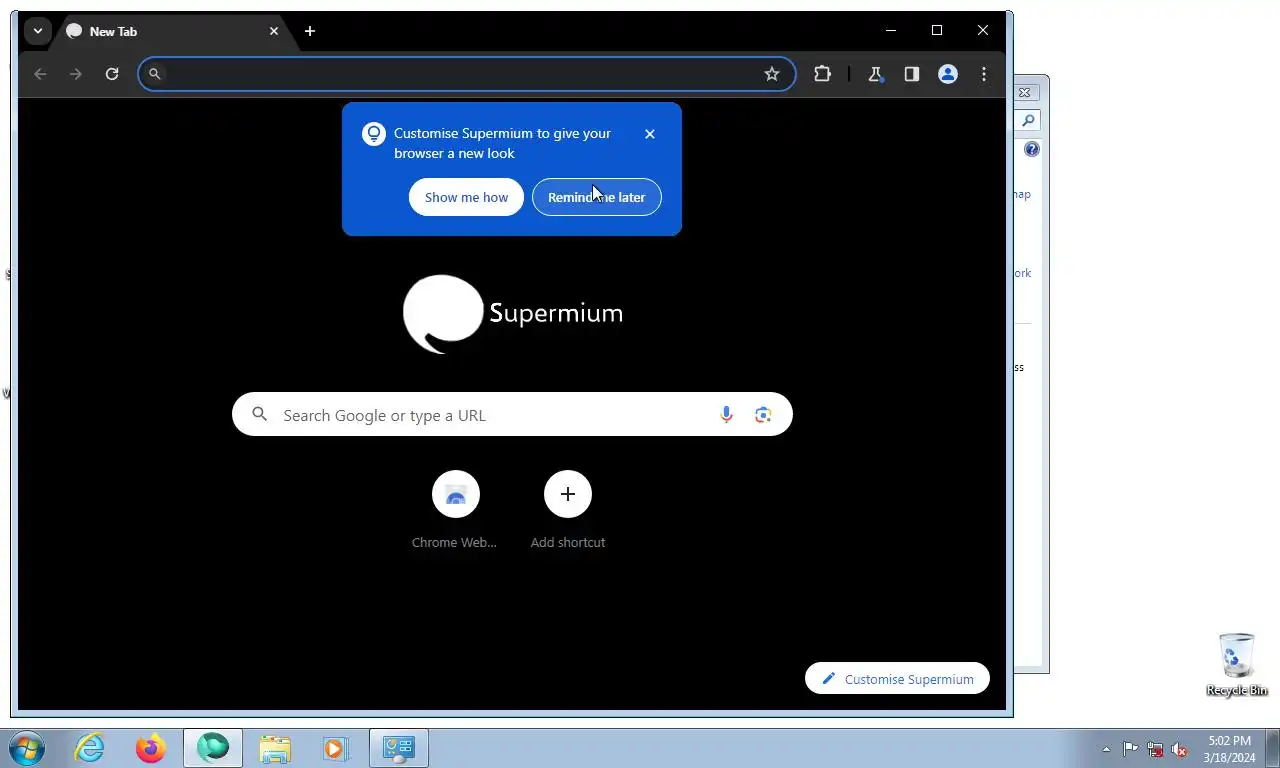Maximize the Supermium window
The image size is (1280, 768).
[937, 31]
